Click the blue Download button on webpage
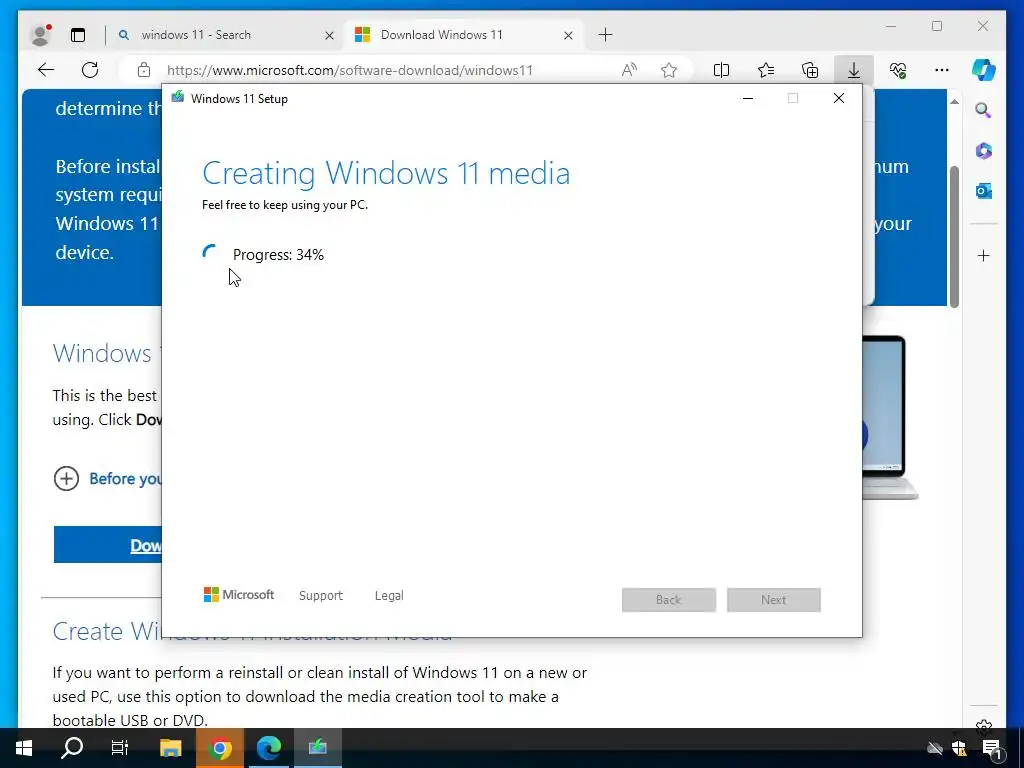 pos(108,545)
